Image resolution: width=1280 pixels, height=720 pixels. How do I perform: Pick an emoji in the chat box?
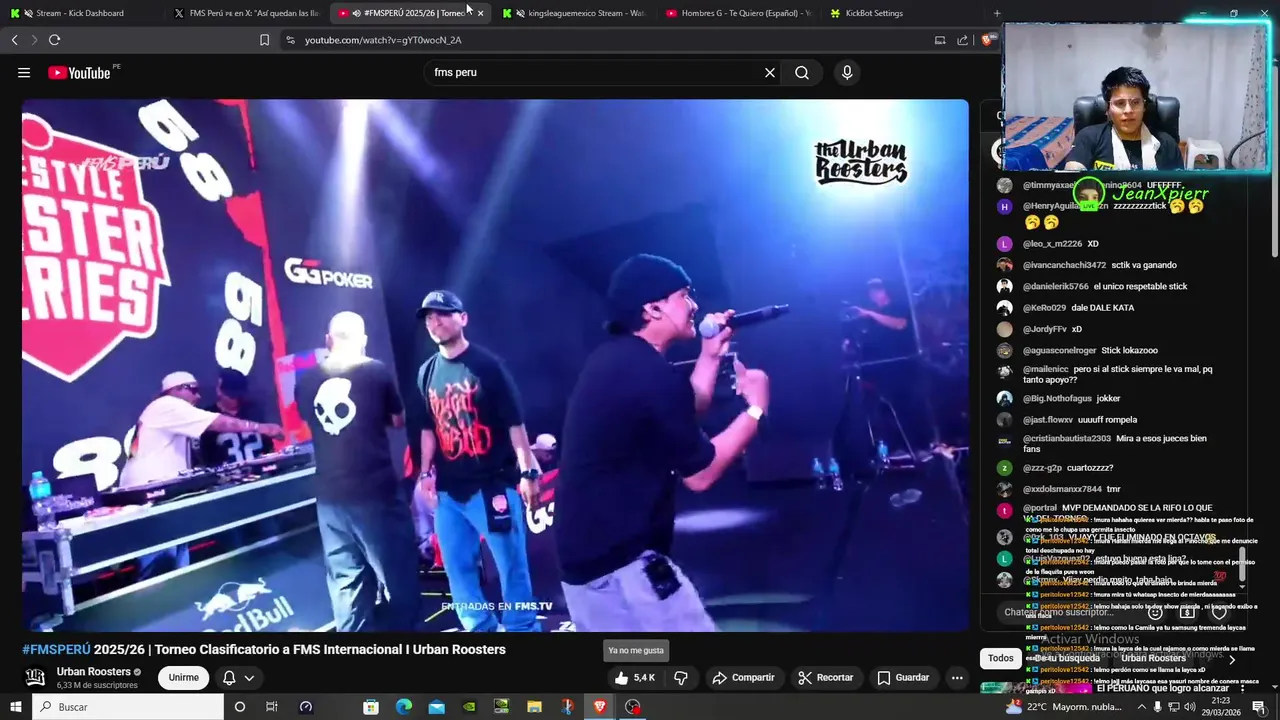pyautogui.click(x=1155, y=612)
